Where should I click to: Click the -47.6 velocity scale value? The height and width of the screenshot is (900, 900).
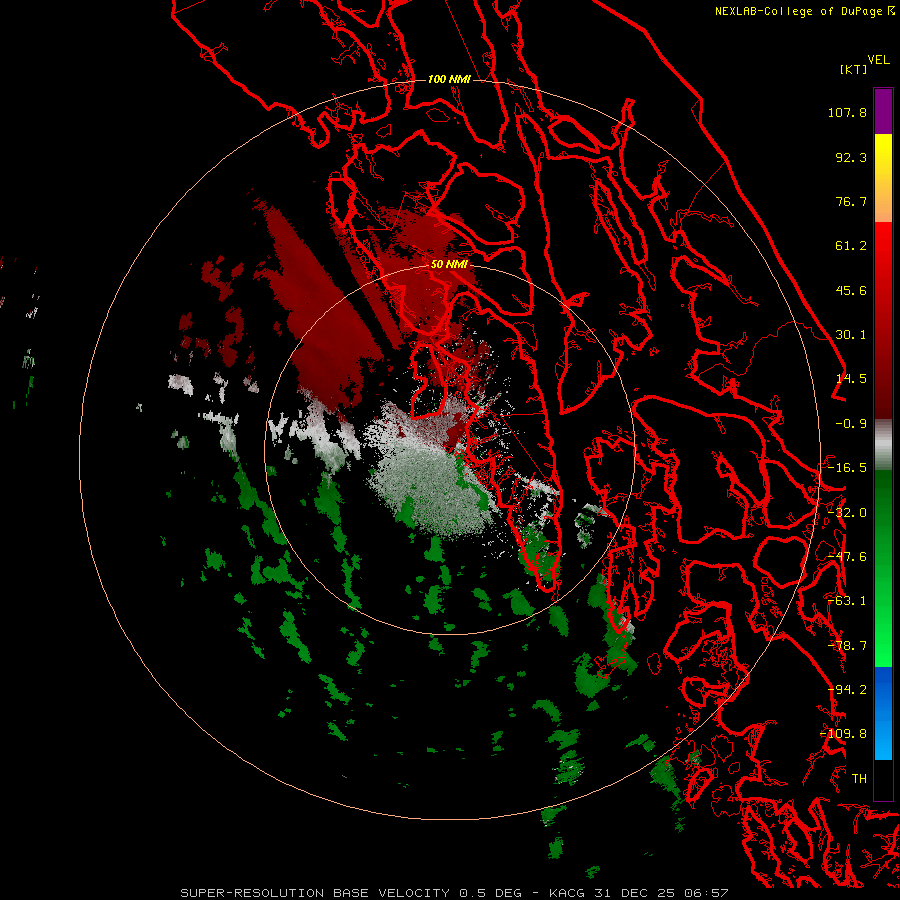pyautogui.click(x=847, y=557)
